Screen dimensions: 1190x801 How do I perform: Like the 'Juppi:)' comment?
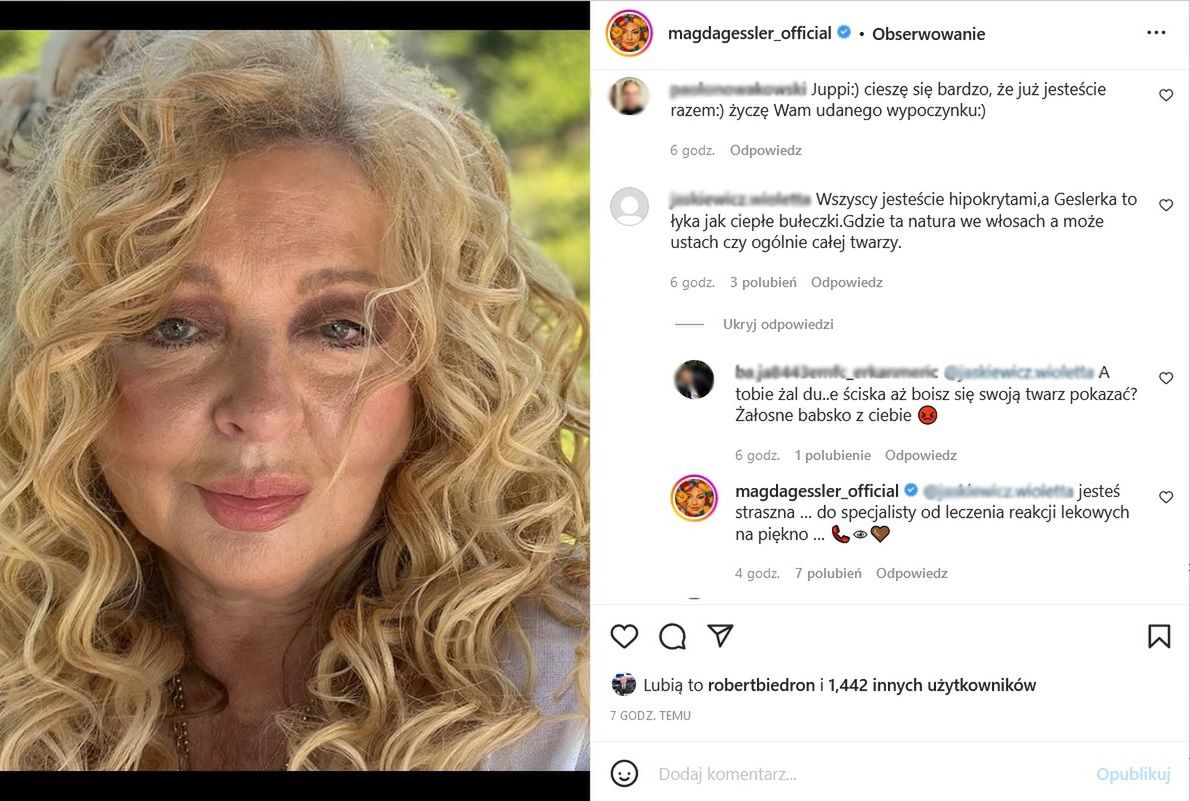point(1165,95)
